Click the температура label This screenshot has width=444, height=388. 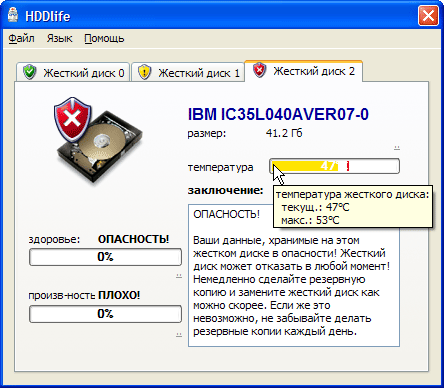220,167
